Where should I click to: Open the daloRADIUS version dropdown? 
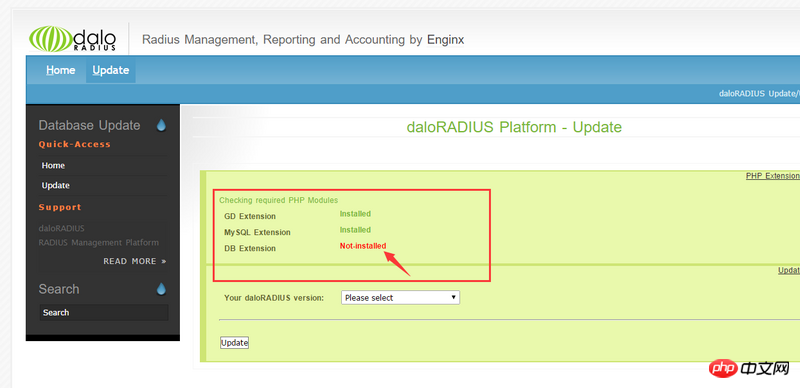click(401, 298)
